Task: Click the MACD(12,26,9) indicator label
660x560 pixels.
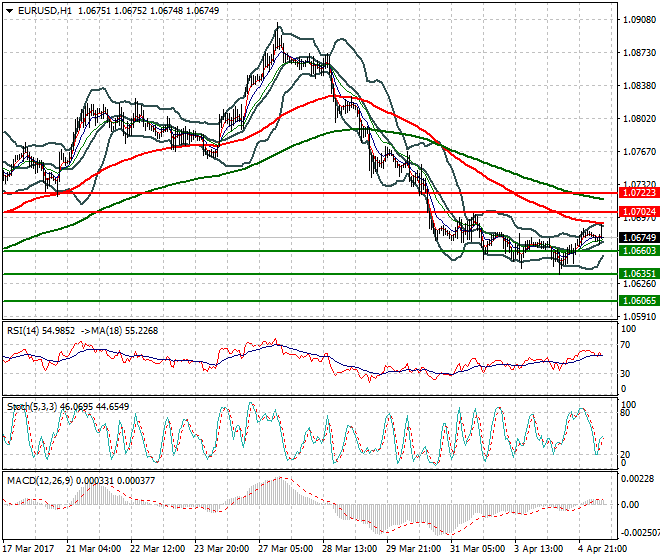Action: click(40, 480)
